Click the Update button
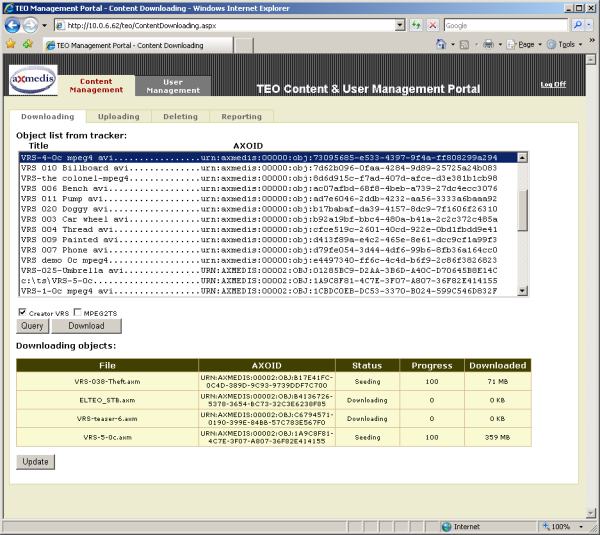 [x=35, y=462]
